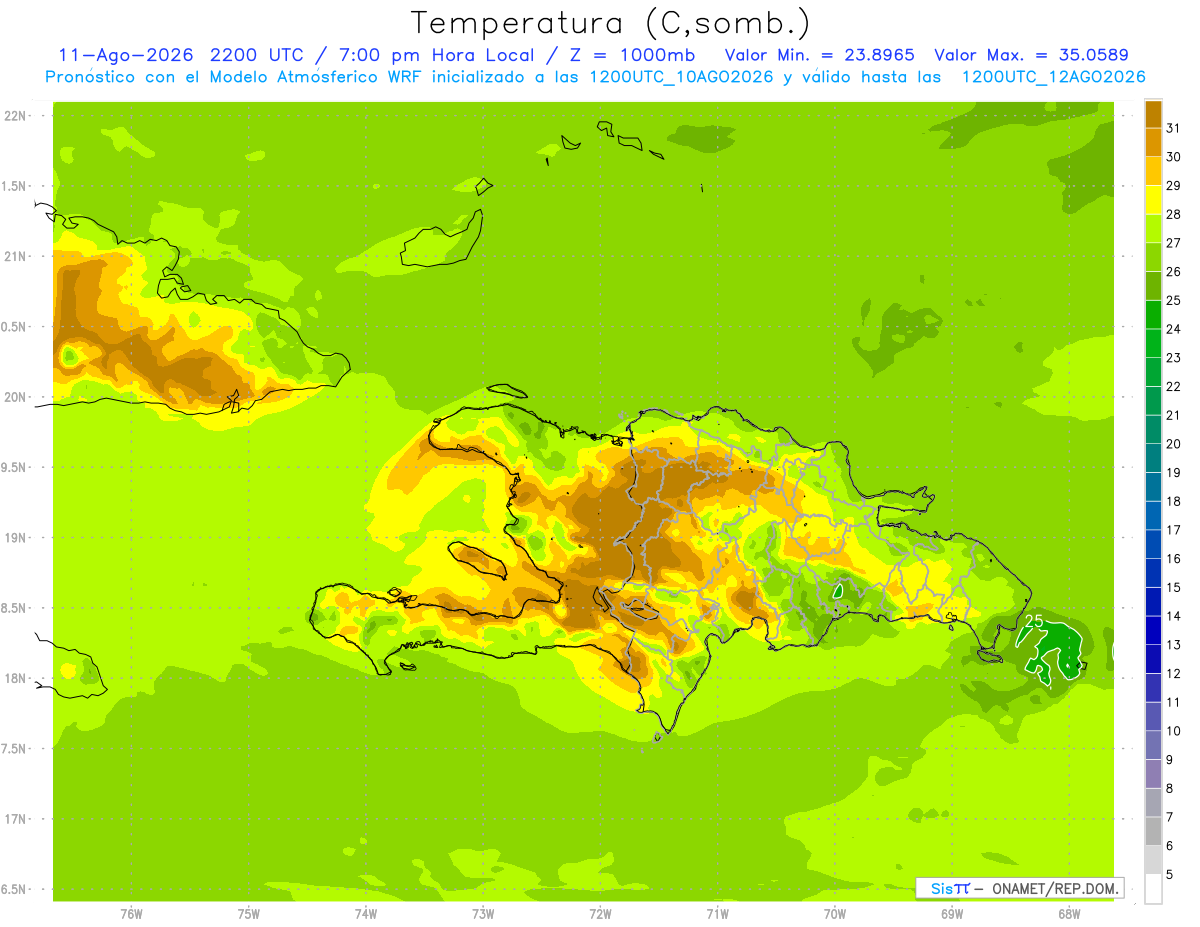Click the "74W" longitude label
The height and width of the screenshot is (927, 1200).
click(x=366, y=914)
